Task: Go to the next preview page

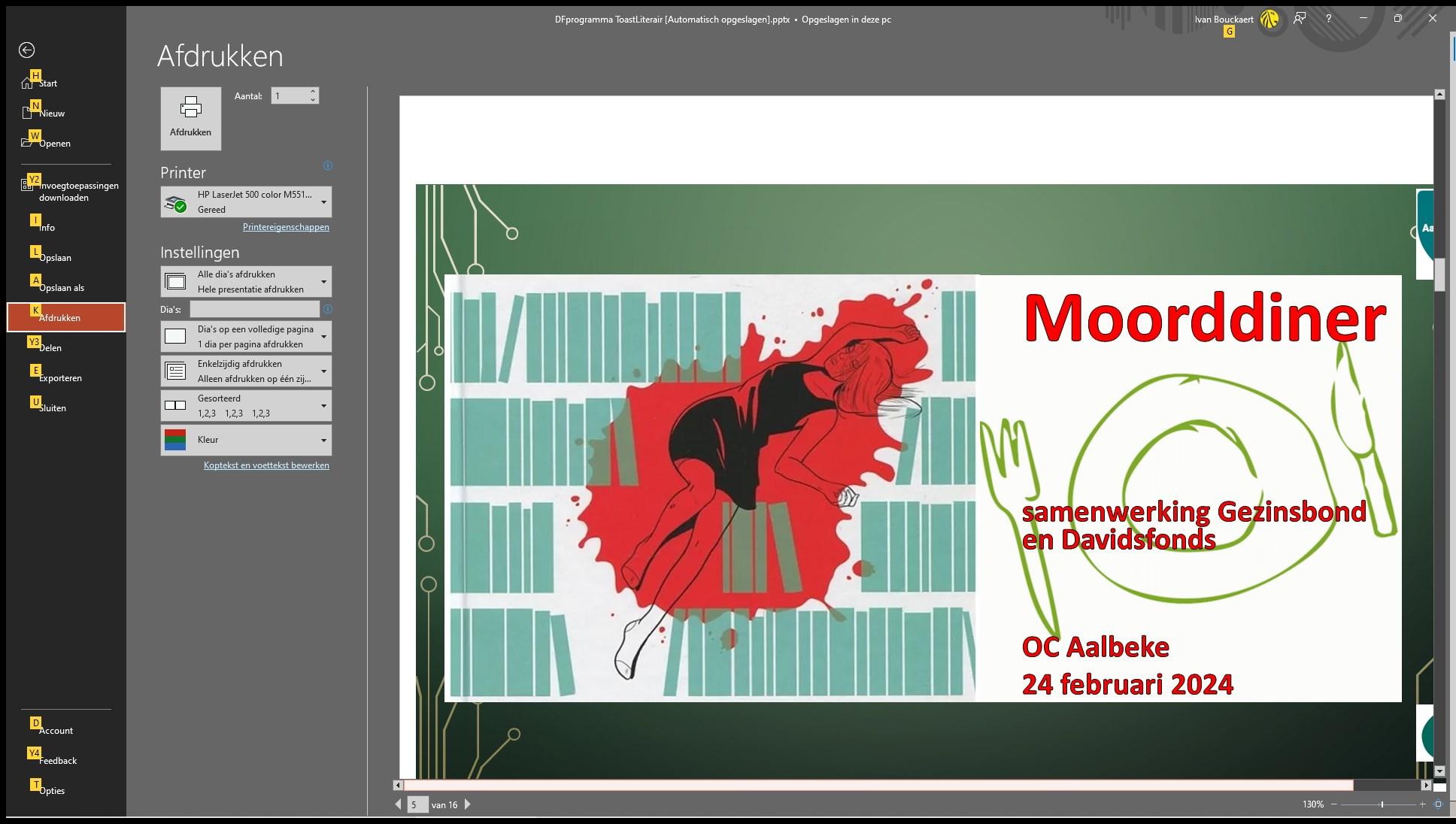Action: coord(468,804)
